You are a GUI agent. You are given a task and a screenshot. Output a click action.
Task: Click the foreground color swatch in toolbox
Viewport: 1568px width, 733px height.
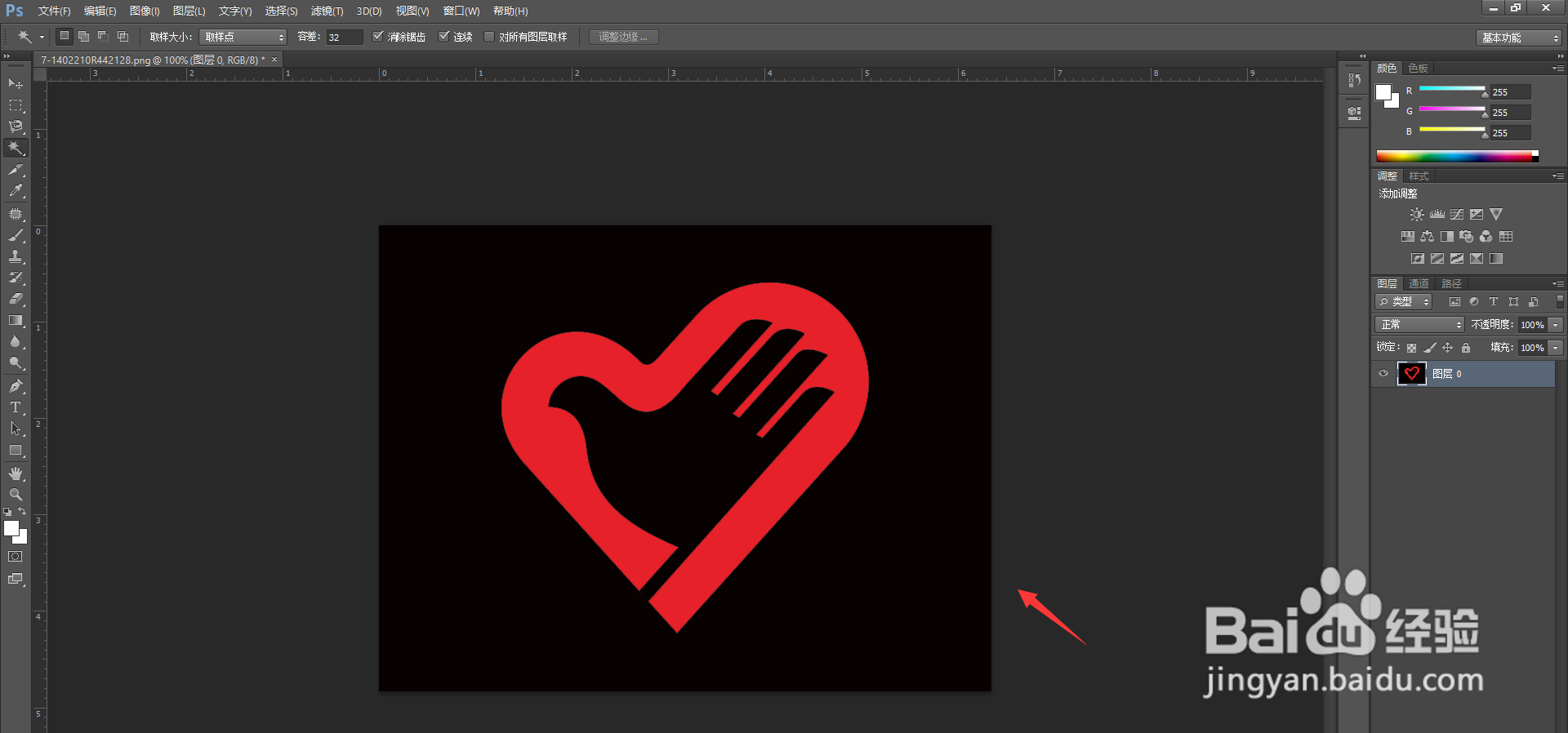coord(11,528)
